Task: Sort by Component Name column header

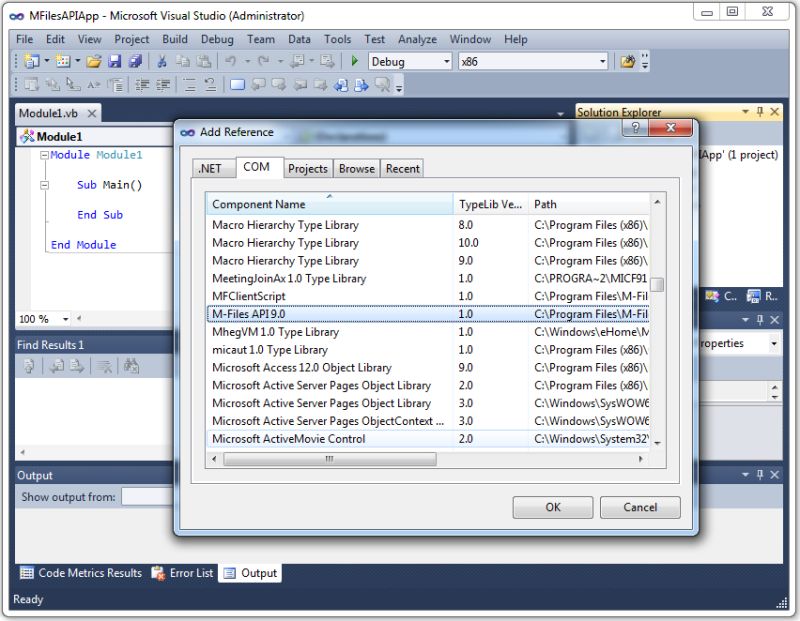Action: [x=329, y=204]
